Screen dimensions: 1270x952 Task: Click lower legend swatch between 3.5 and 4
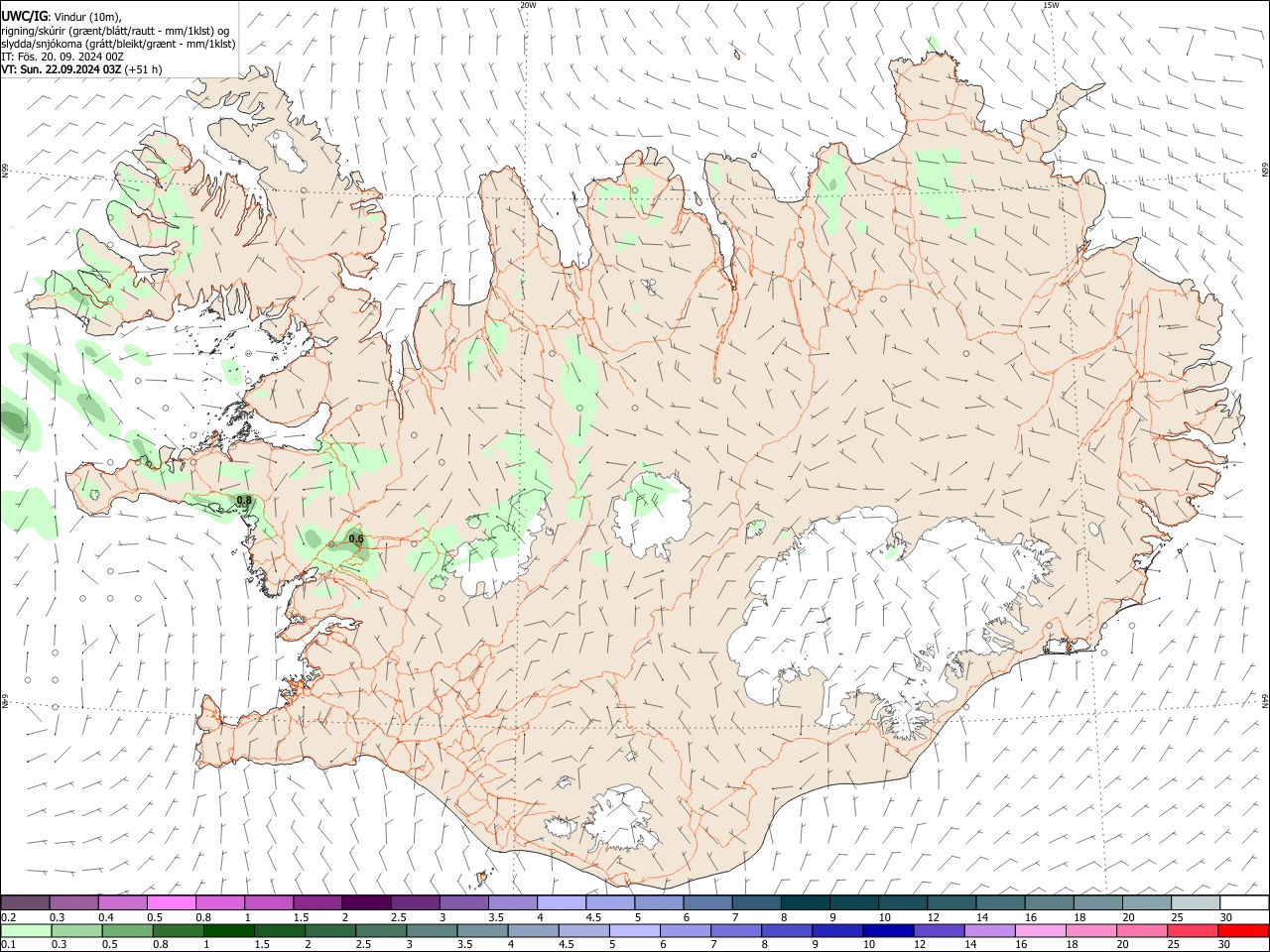pos(481,930)
